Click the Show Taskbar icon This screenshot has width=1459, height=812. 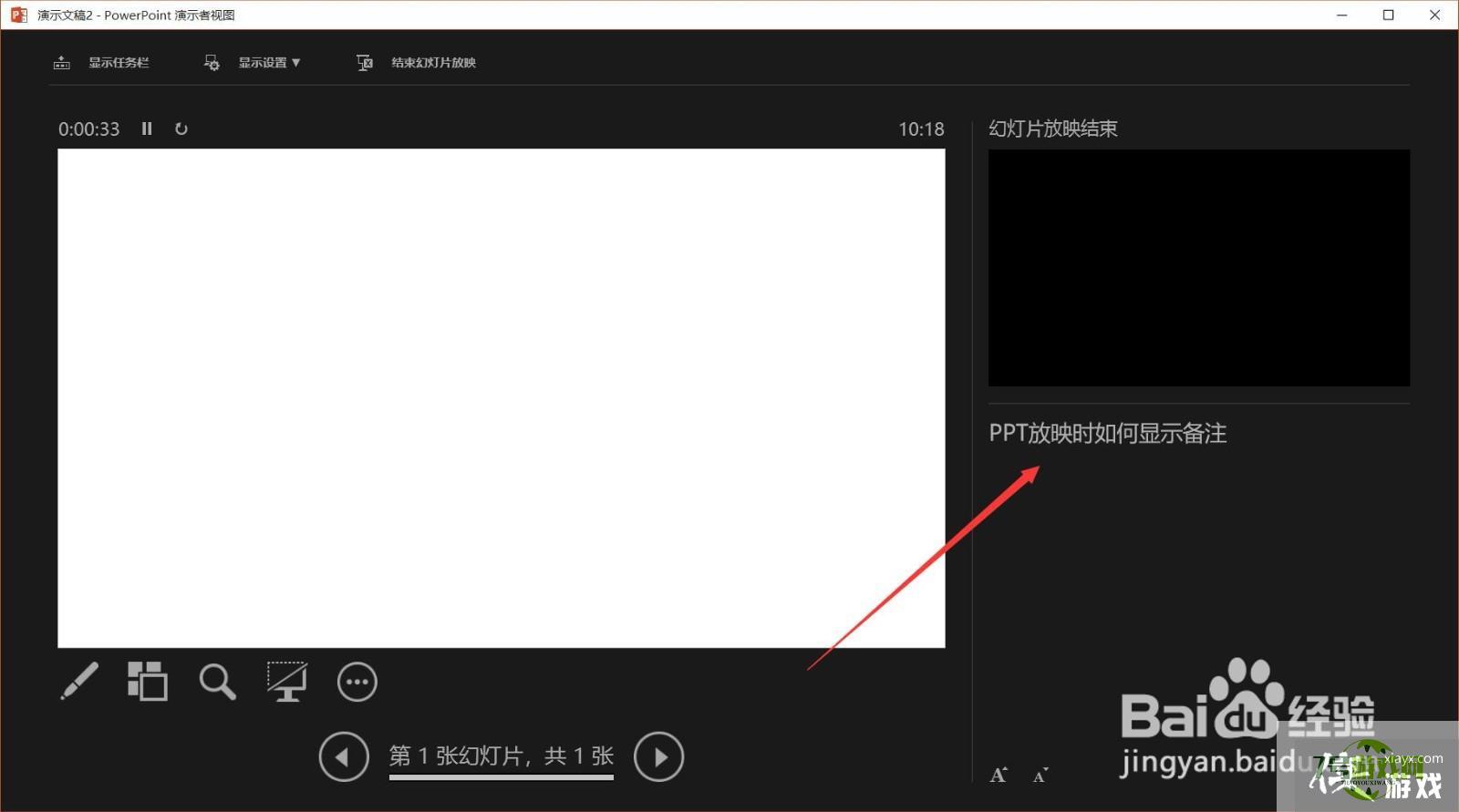pos(62,63)
